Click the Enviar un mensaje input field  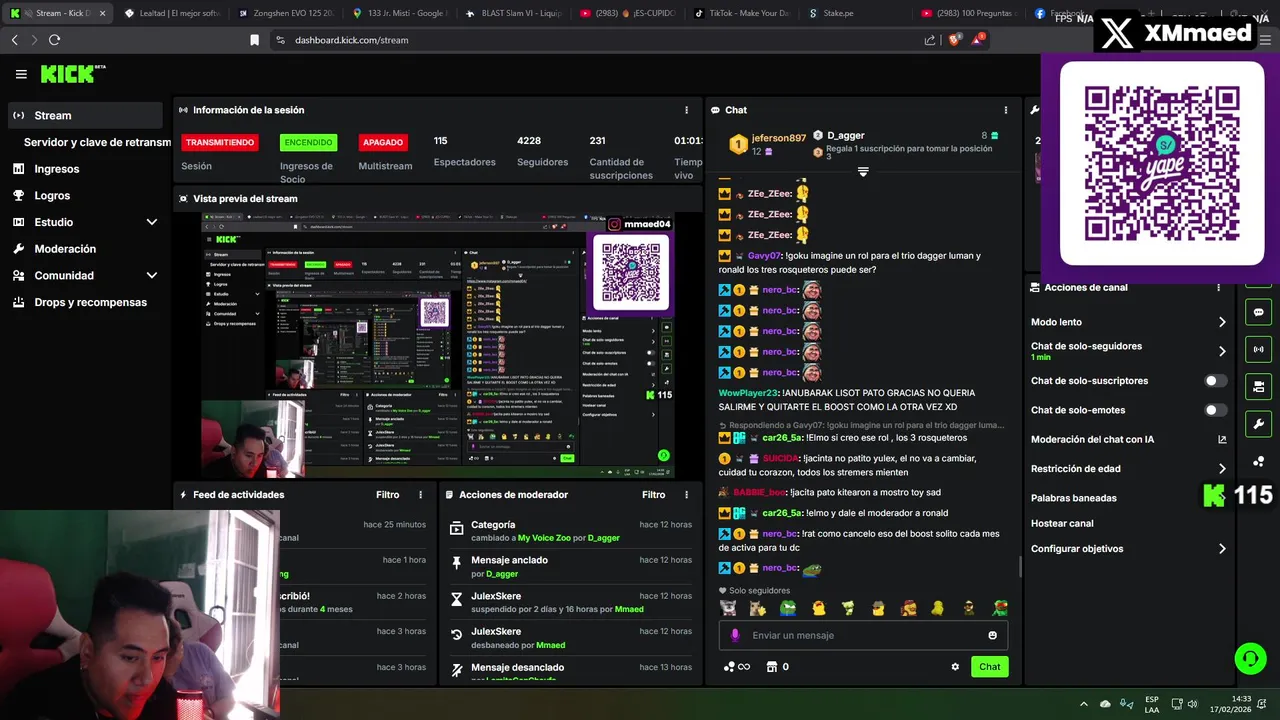pyautogui.click(x=864, y=635)
